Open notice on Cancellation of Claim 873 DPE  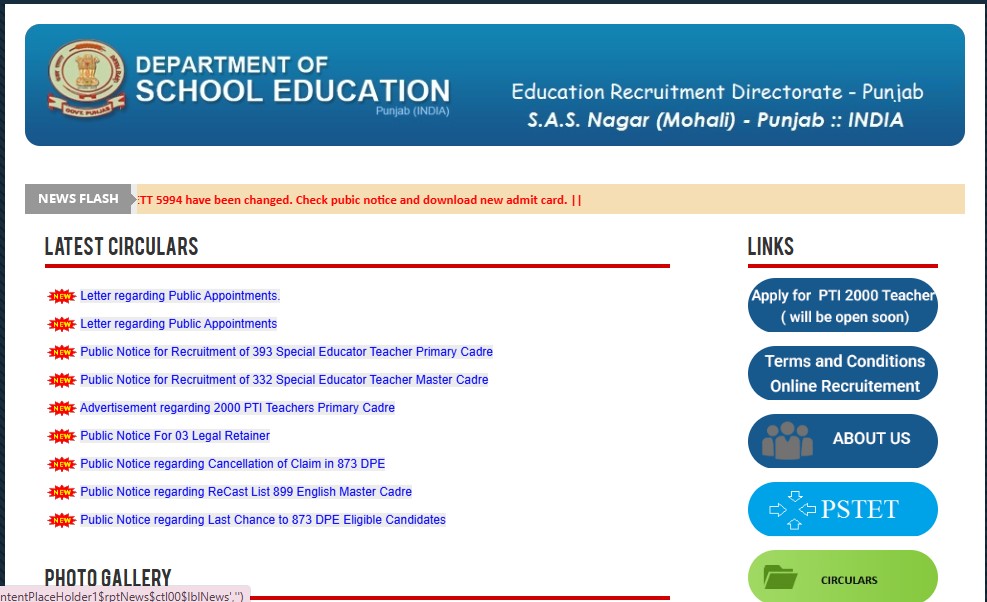(x=233, y=463)
